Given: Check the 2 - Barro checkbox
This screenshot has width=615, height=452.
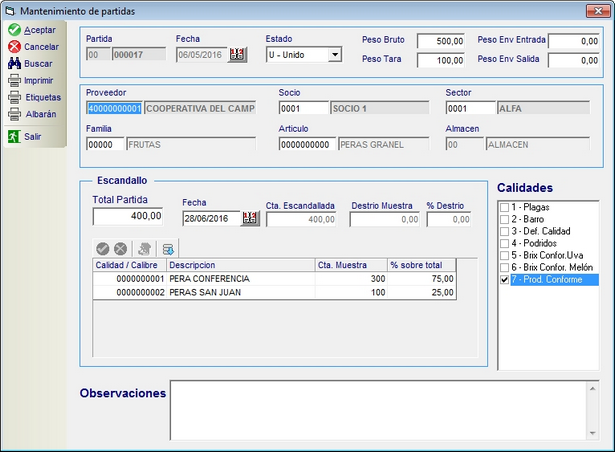Looking at the screenshot, I should [504, 219].
